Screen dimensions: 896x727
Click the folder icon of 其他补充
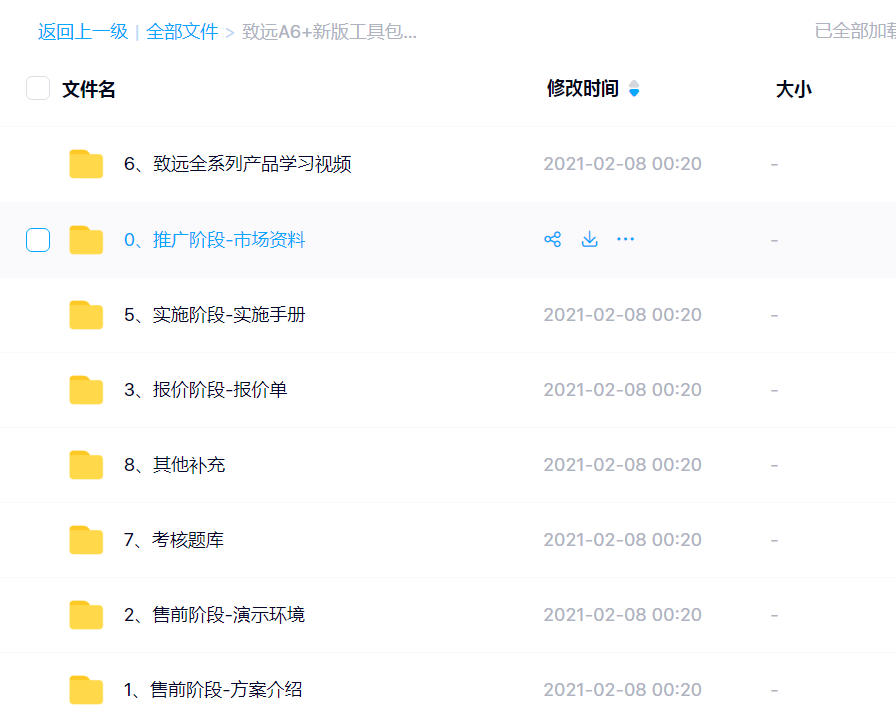coord(86,464)
